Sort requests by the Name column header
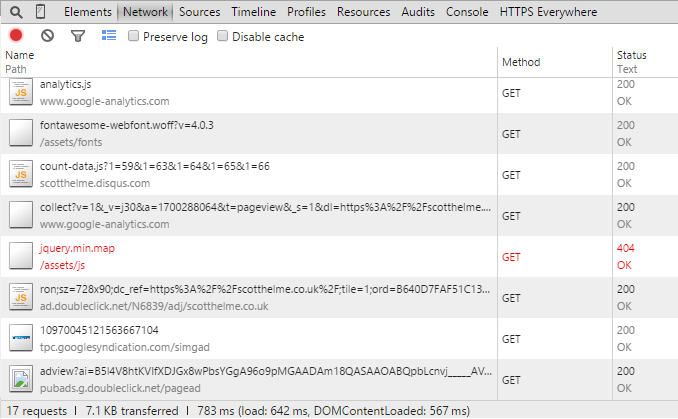 [x=20, y=55]
